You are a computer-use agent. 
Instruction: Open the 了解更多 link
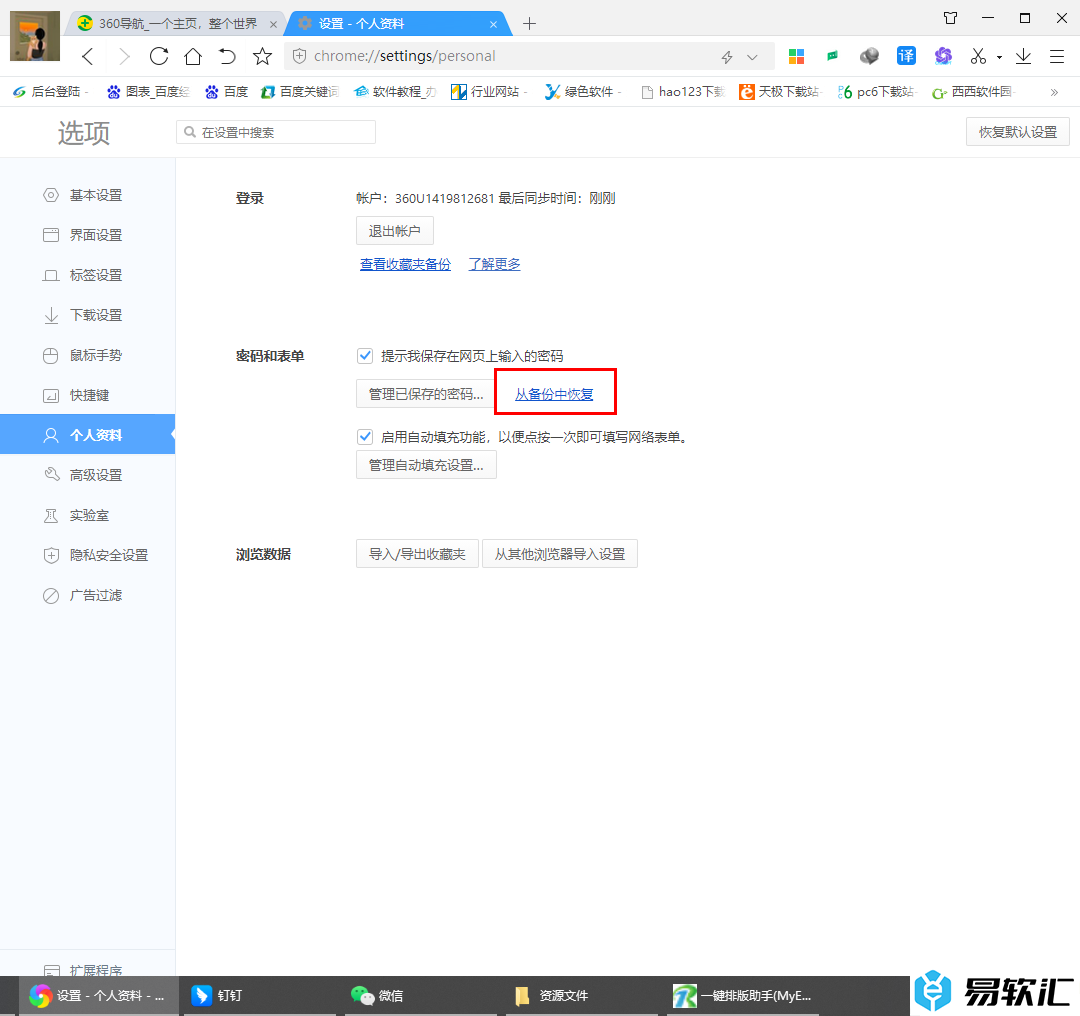pos(495,264)
